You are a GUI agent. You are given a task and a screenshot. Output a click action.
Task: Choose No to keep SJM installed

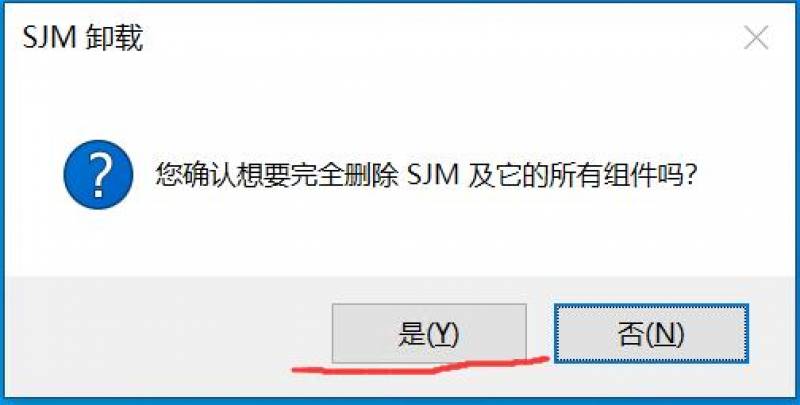click(x=651, y=334)
